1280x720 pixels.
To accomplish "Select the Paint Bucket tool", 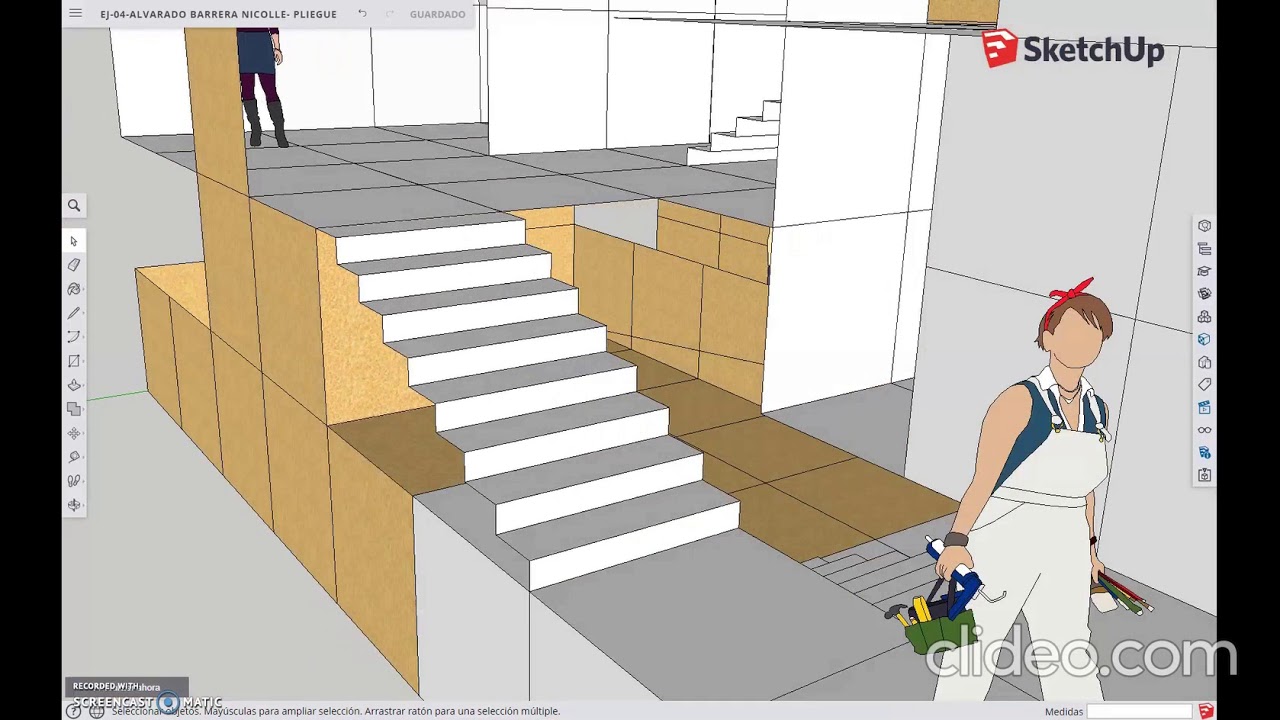I will pos(74,289).
